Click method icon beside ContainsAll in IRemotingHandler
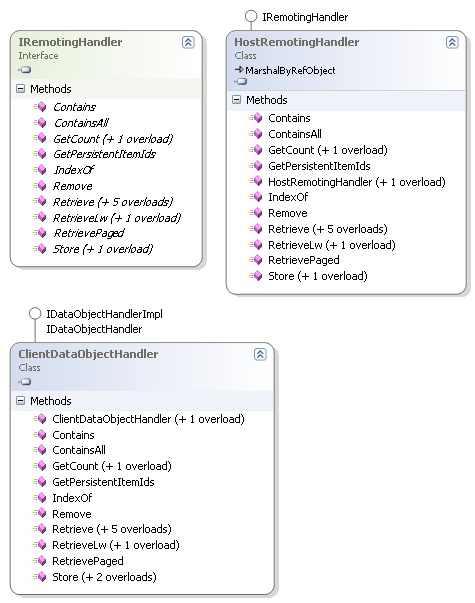This screenshot has height=603, width=475. coord(40,123)
